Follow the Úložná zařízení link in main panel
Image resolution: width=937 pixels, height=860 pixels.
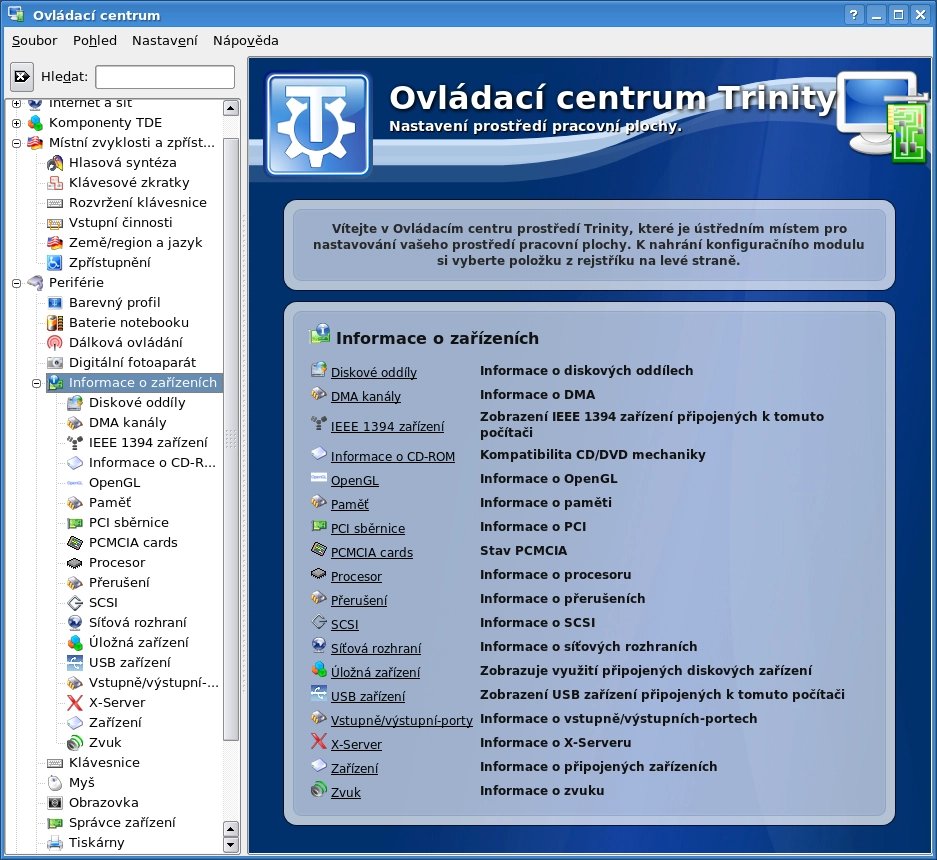375,672
